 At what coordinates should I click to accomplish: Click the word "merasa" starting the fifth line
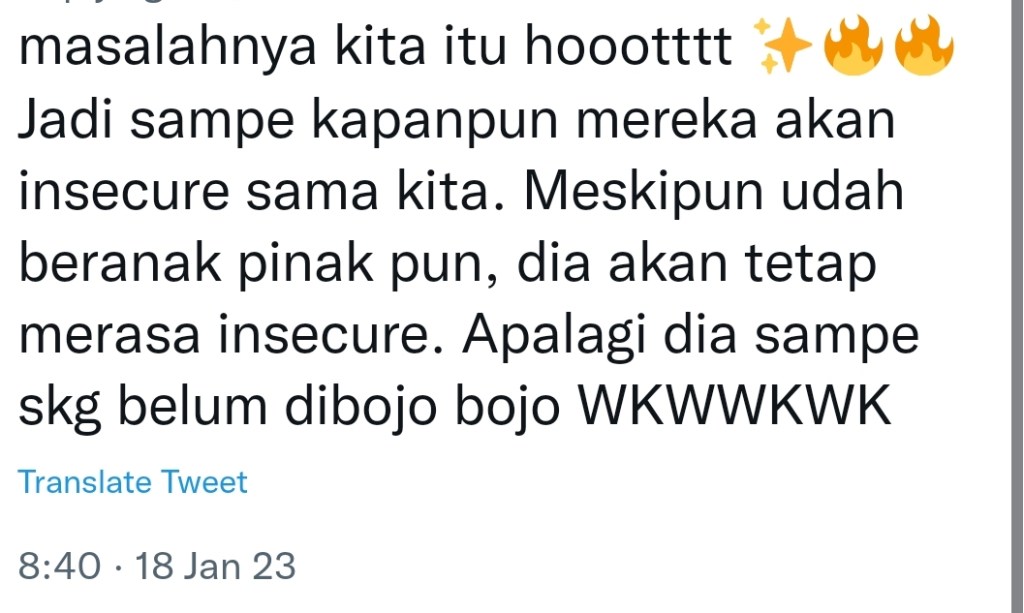coord(109,338)
